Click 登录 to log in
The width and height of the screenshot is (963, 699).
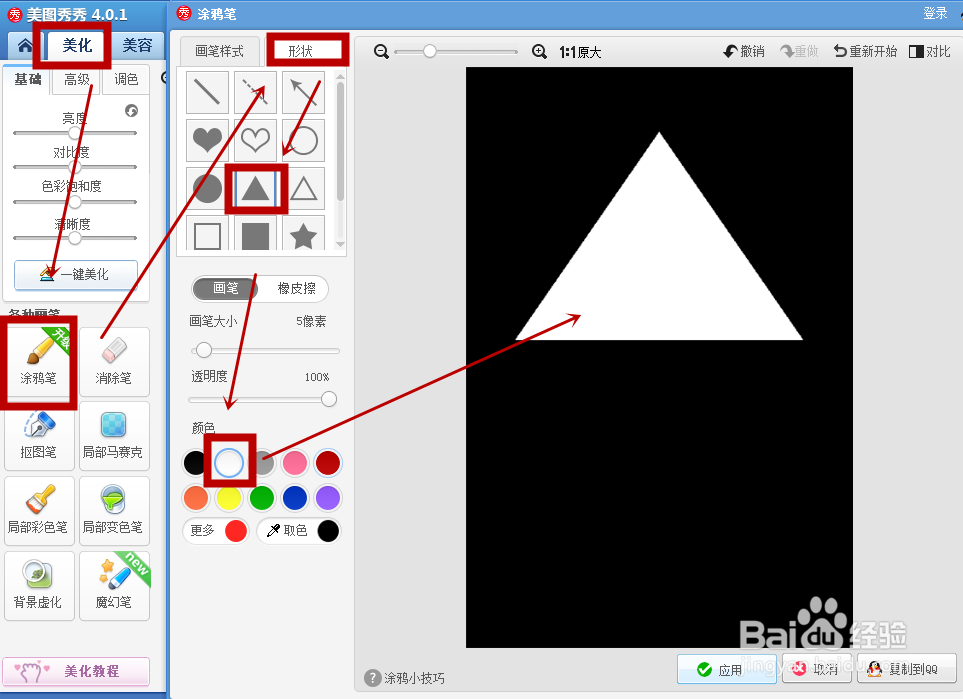935,14
